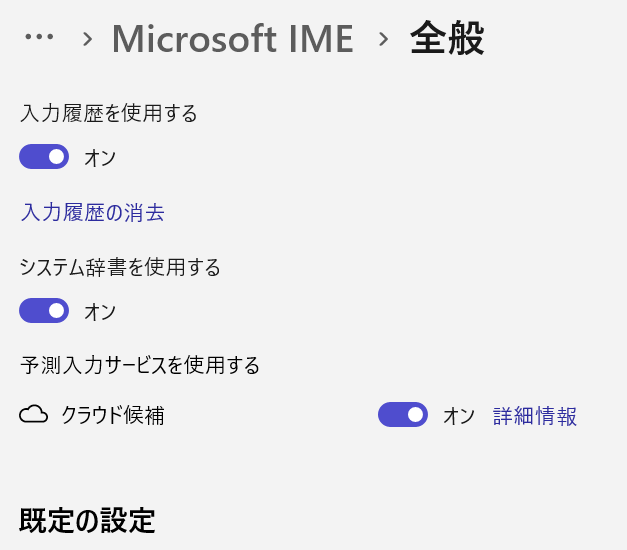
Task: Click the 予測入力サービスを使用する label
Action: coord(140,366)
